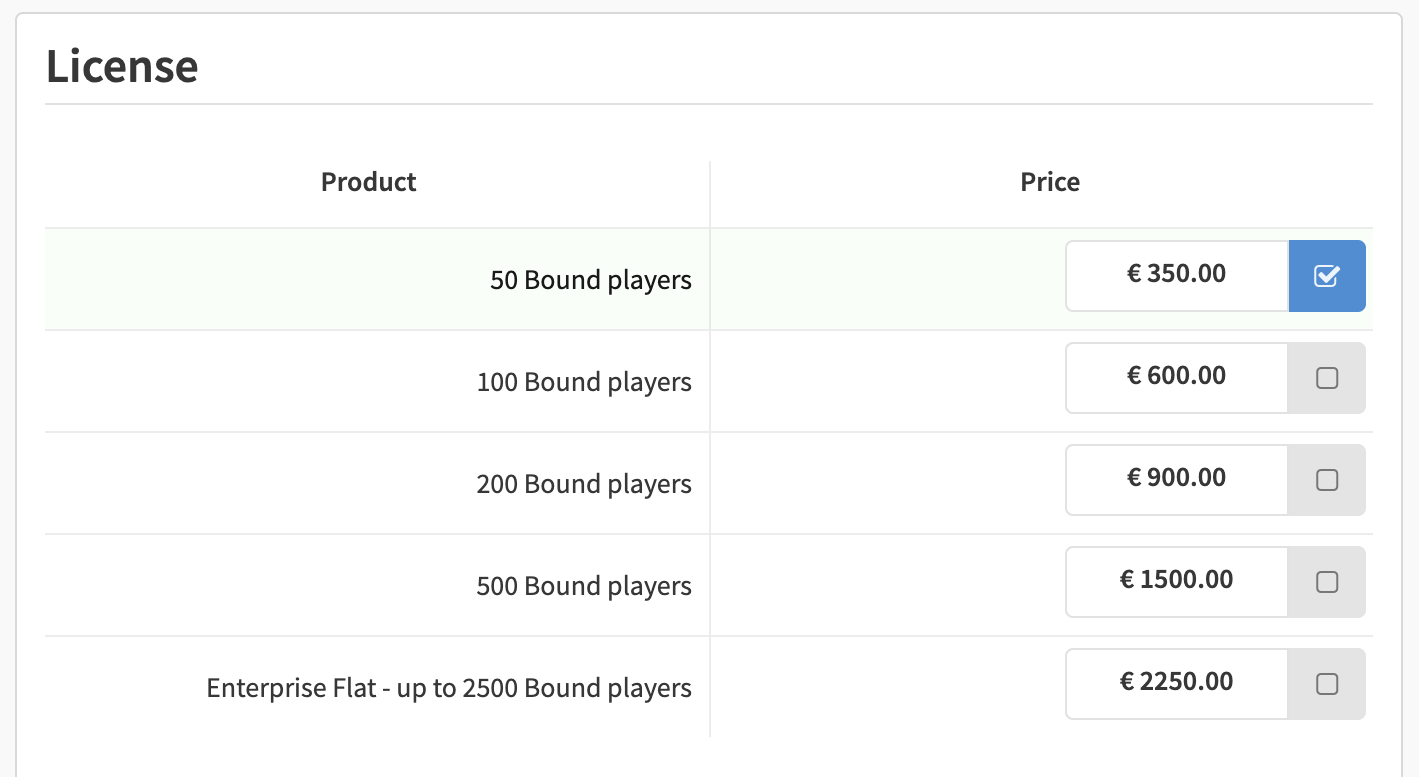Check the 100 Bound players checkbox
1419x777 pixels.
click(1326, 378)
